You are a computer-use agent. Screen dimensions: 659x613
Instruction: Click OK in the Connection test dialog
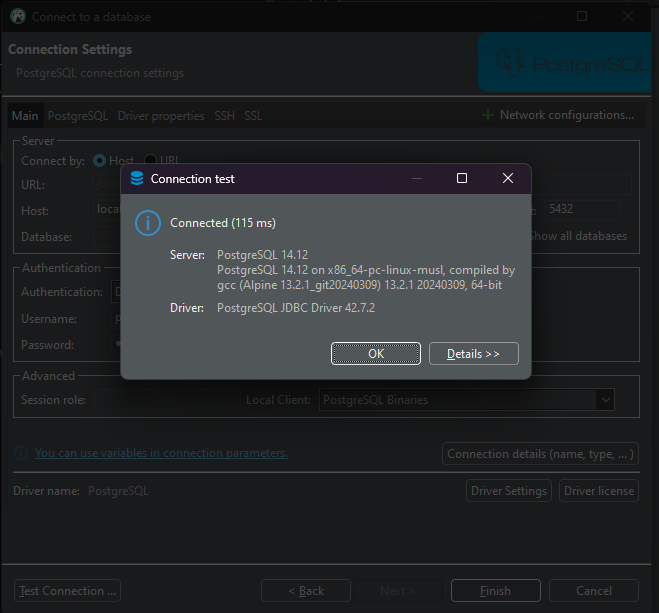[375, 353]
